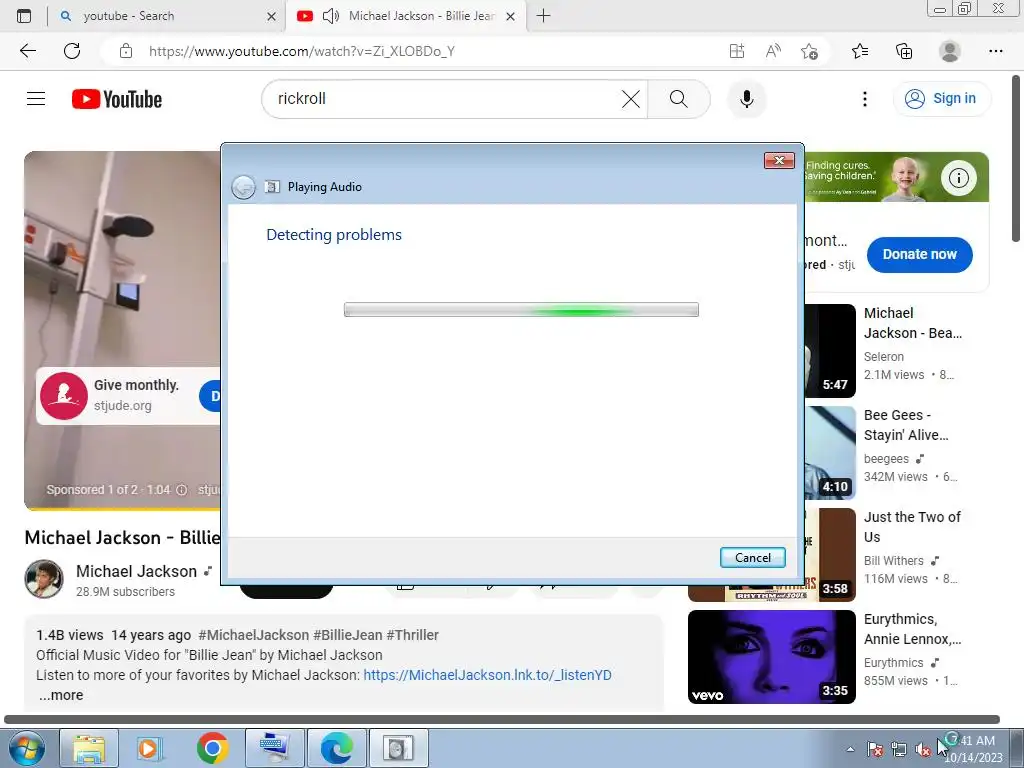Clear the rickroll search text with X

pyautogui.click(x=630, y=99)
